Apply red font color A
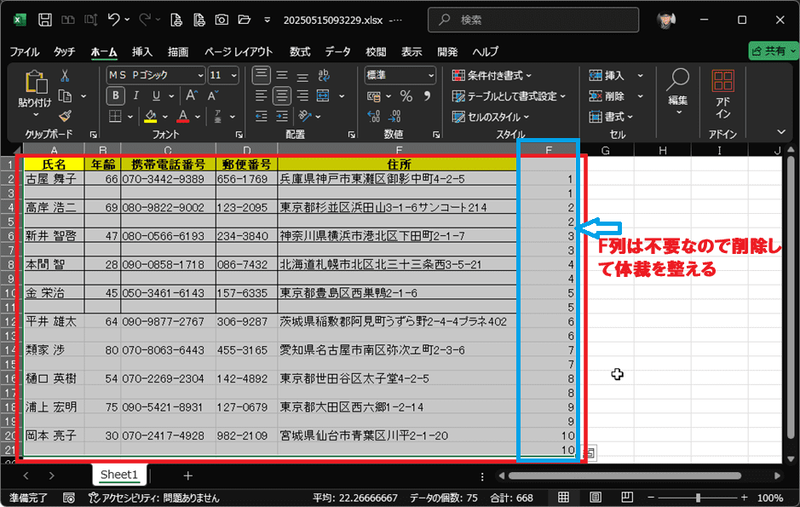 183,116
